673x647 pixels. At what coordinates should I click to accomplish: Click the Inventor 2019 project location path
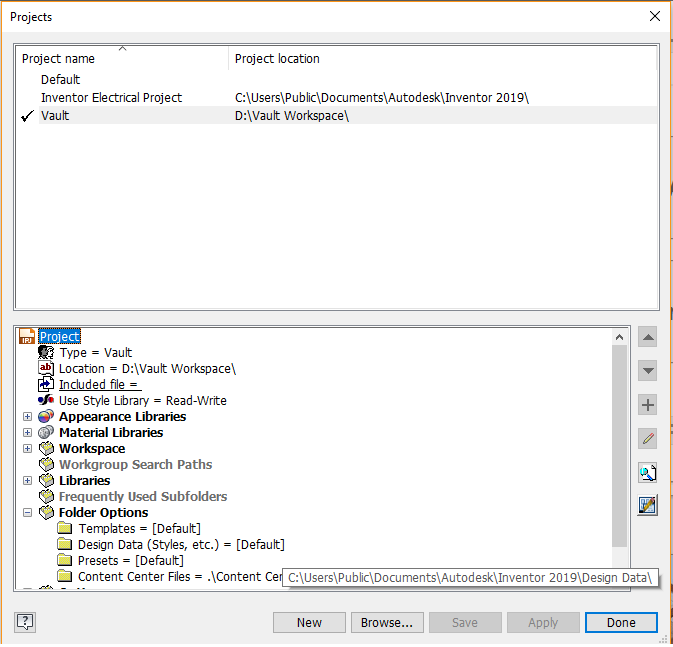(382, 98)
